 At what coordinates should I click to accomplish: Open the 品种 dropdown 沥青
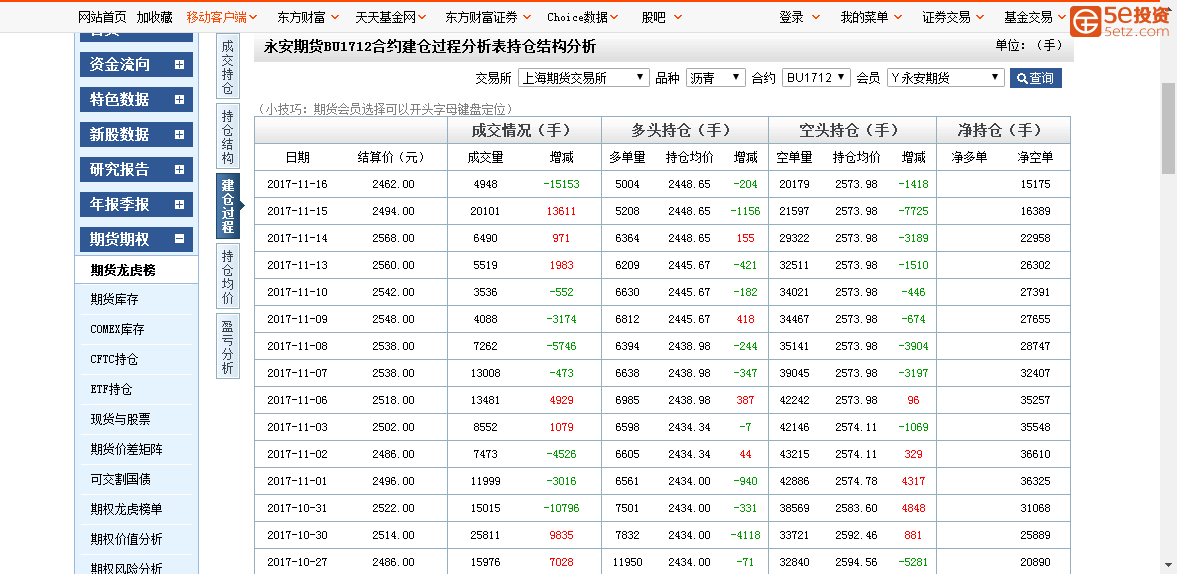[715, 77]
